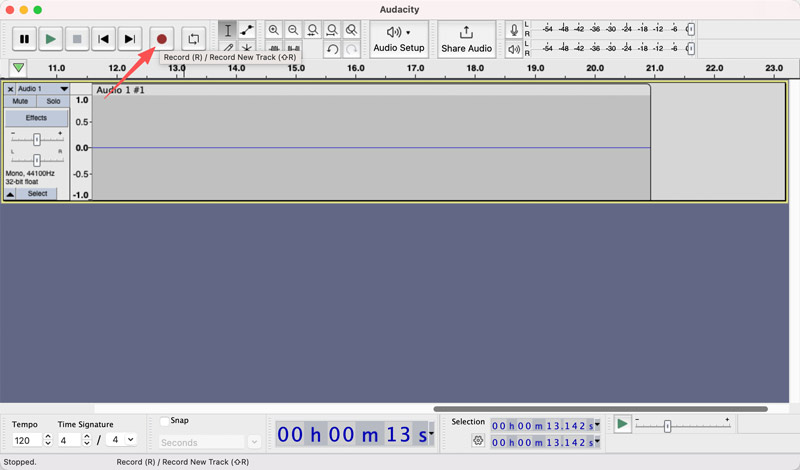Viewport: 800px width, 470px height.
Task: Click the speaker playback meter icon
Action: (x=514, y=50)
